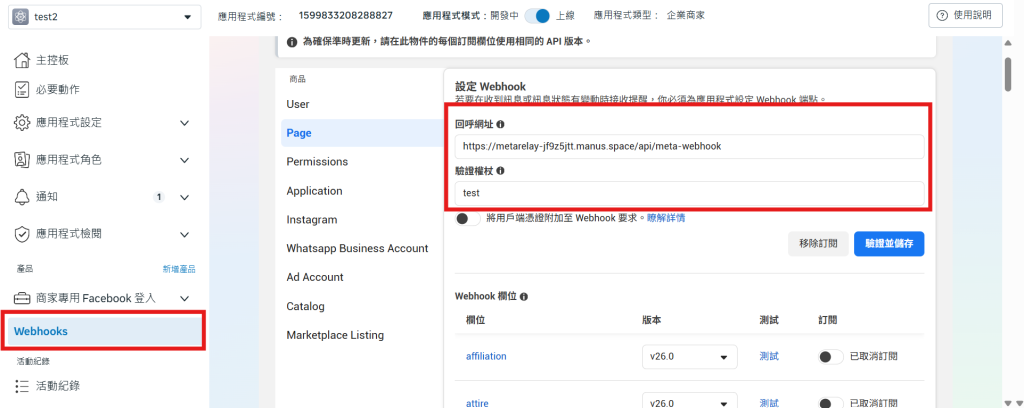Image resolution: width=1024 pixels, height=408 pixels.
Task: Click the app ID number 1599833208288827
Action: [345, 15]
